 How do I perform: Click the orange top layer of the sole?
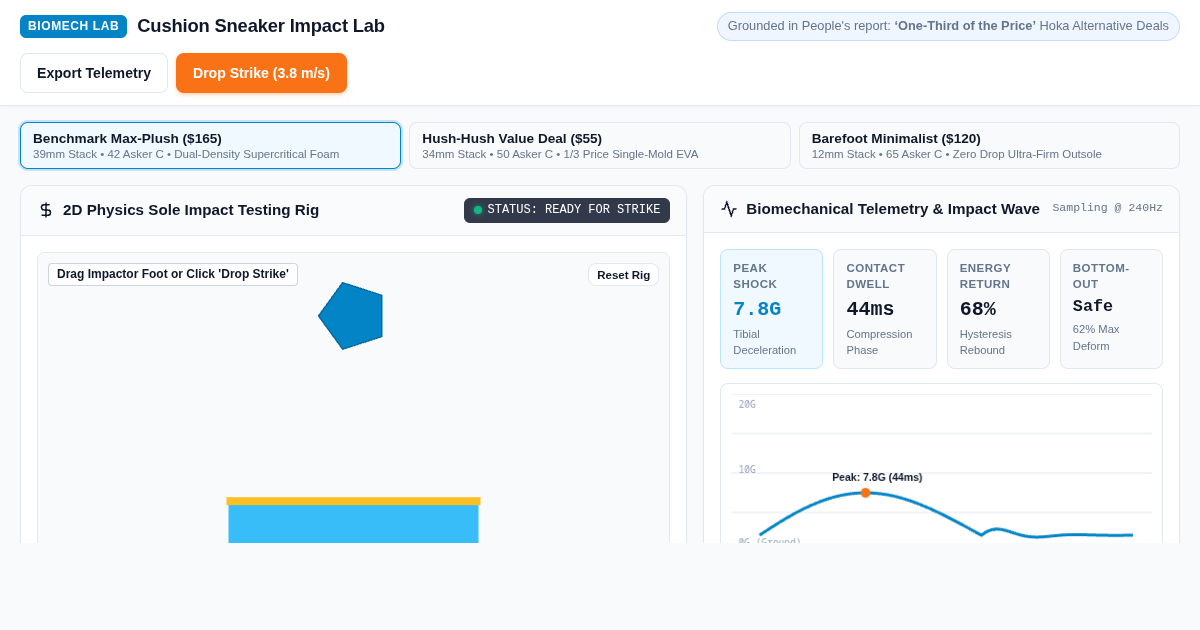[353, 501]
